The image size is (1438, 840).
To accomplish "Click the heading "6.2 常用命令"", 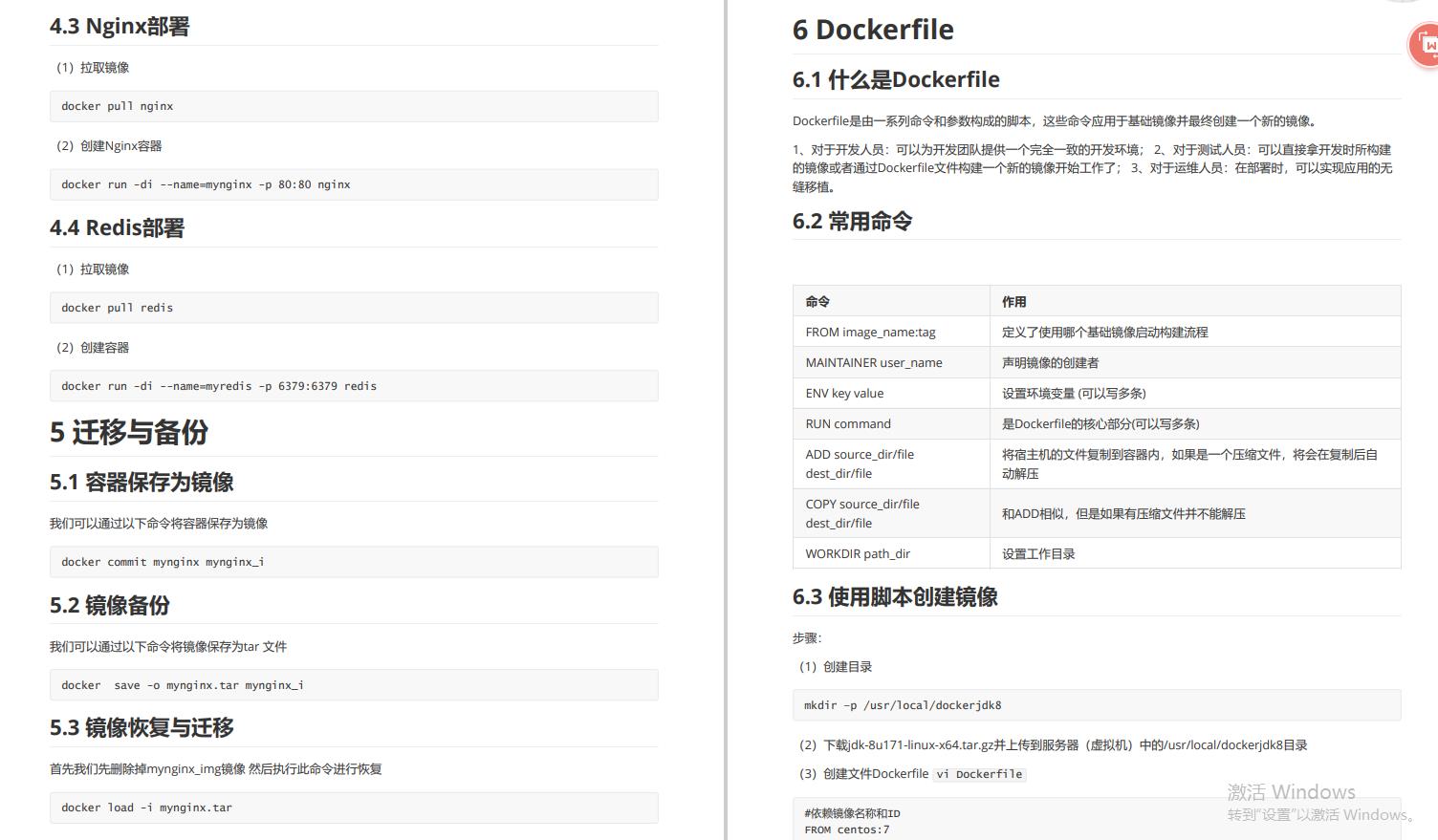I will (852, 221).
